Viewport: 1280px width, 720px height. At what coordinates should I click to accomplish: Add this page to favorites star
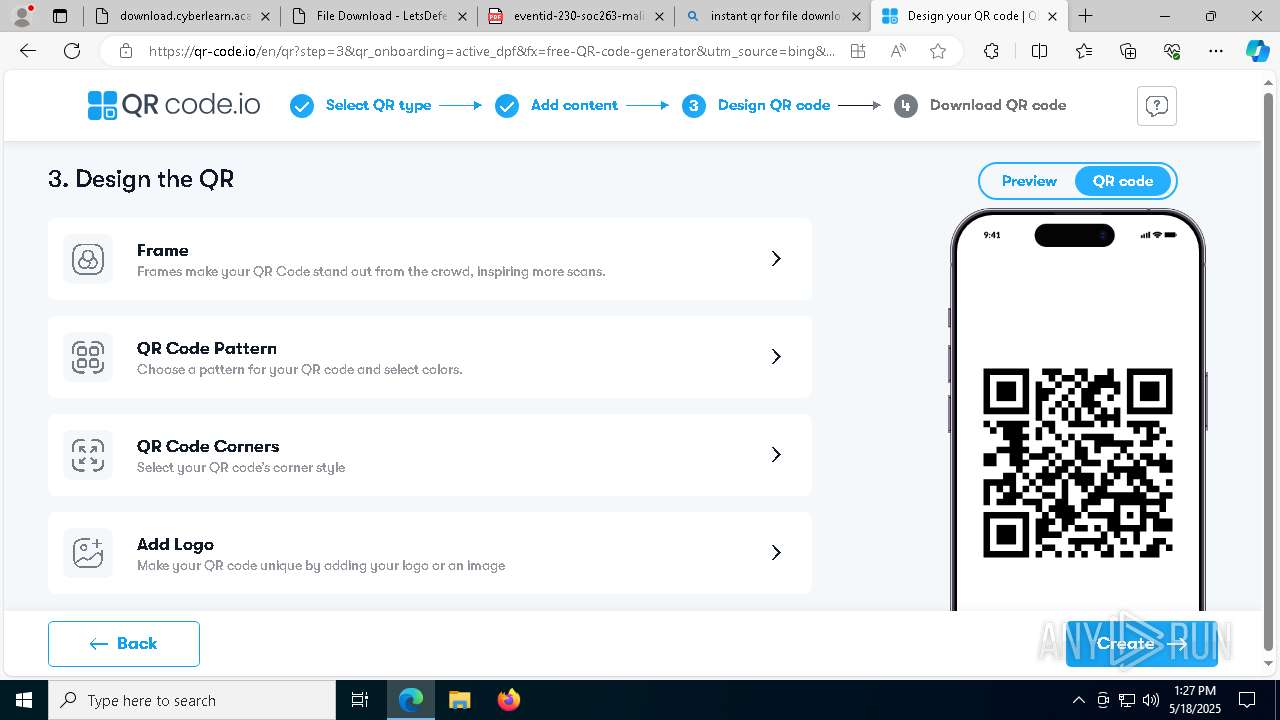pos(937,51)
